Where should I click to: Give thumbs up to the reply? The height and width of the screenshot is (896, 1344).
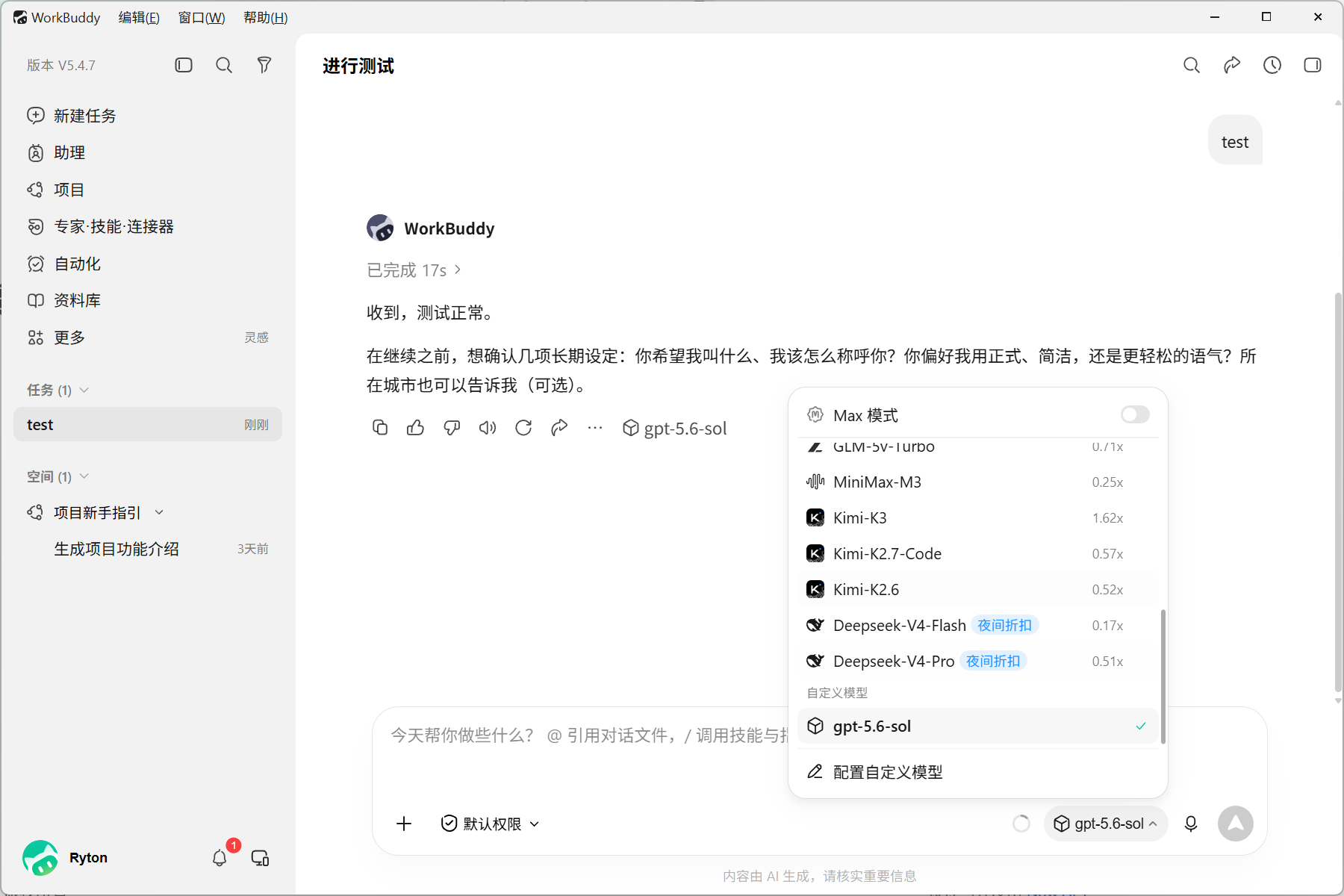(416, 428)
